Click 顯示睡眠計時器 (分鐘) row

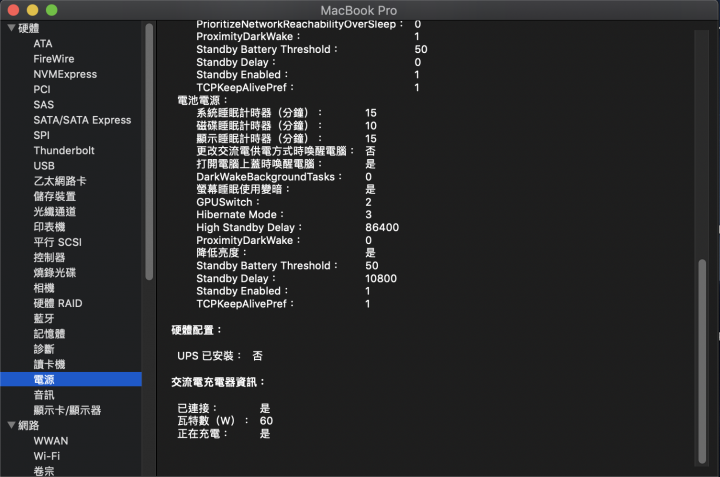(x=287, y=138)
